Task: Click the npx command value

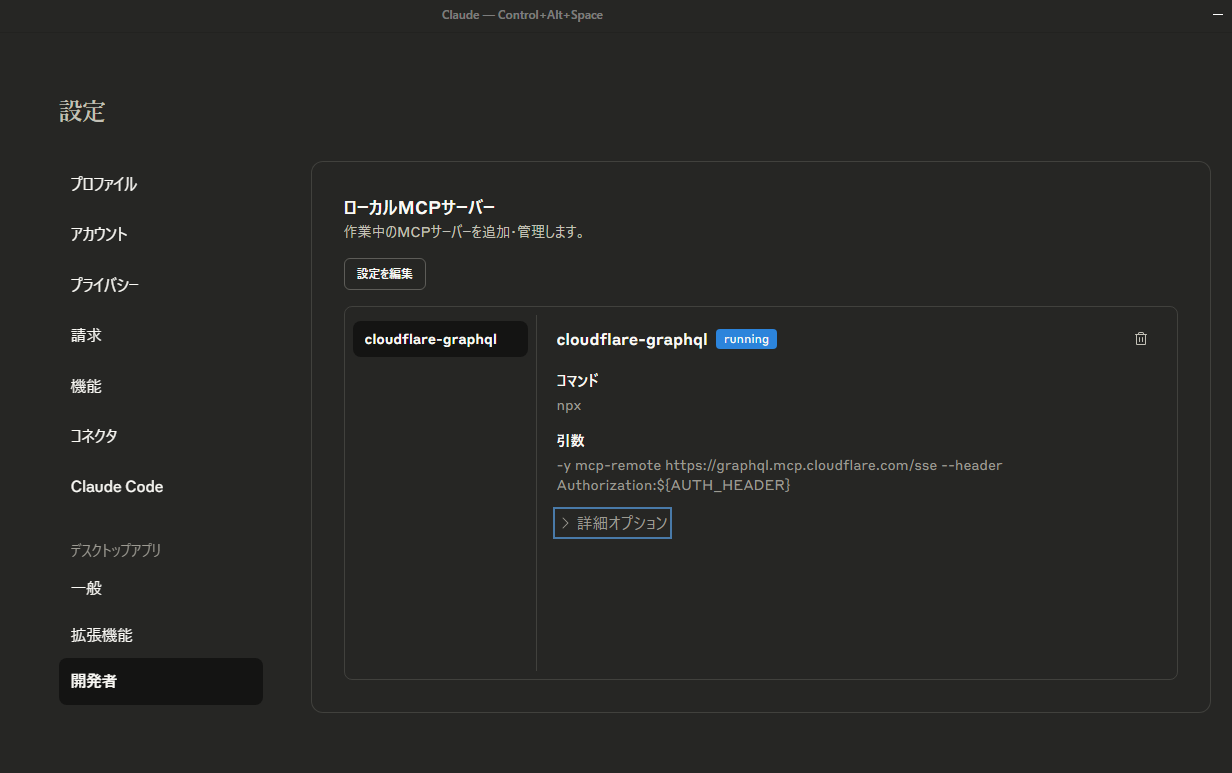Action: click(569, 406)
